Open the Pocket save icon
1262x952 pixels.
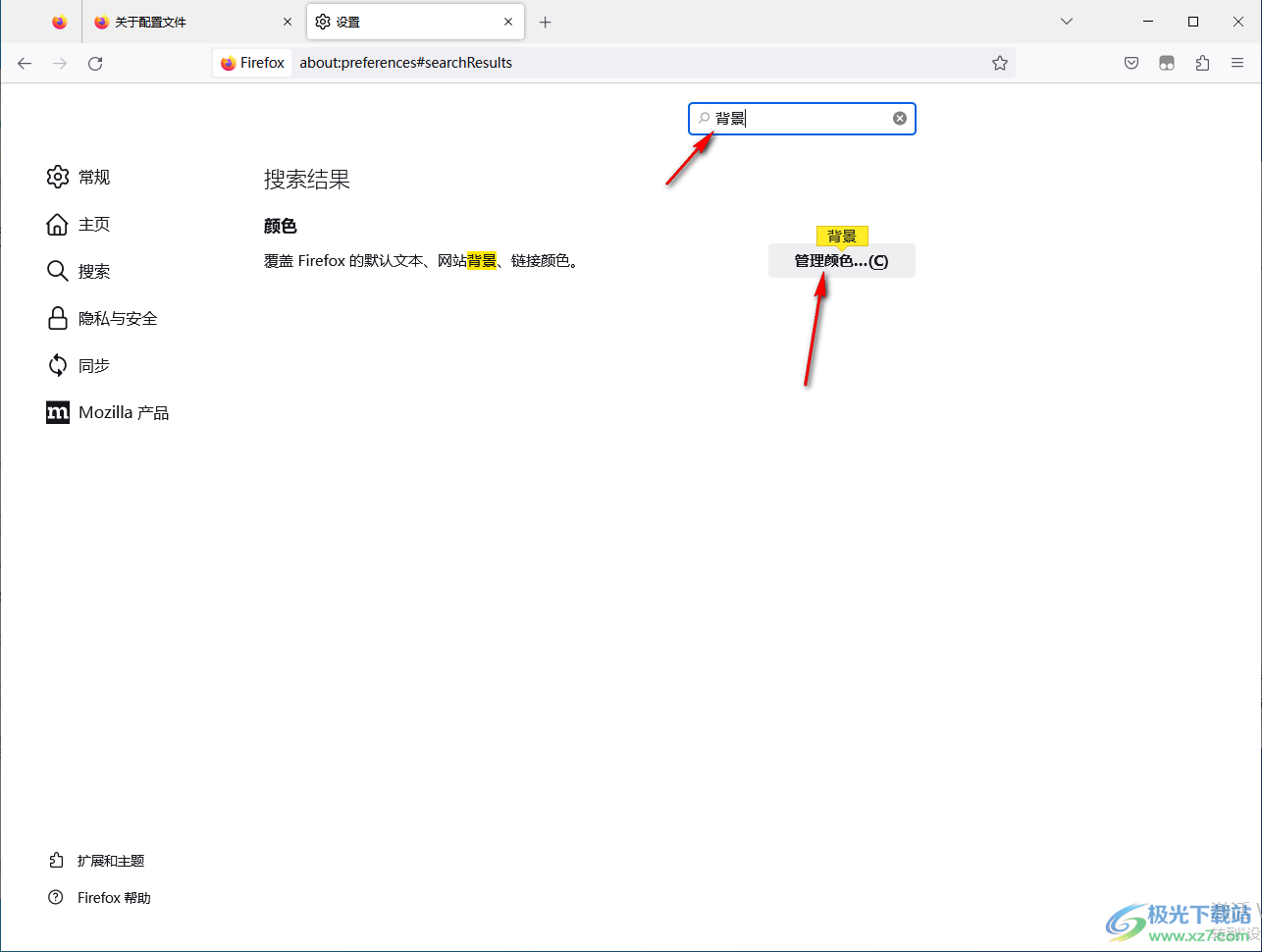pos(1131,63)
